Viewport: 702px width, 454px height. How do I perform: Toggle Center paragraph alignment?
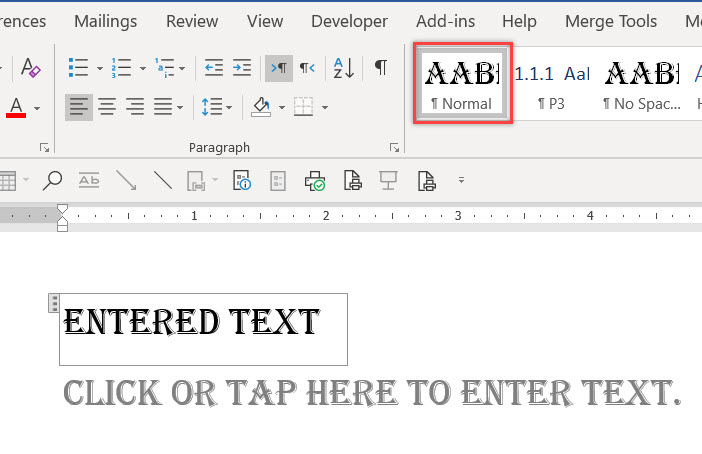pyautogui.click(x=107, y=107)
